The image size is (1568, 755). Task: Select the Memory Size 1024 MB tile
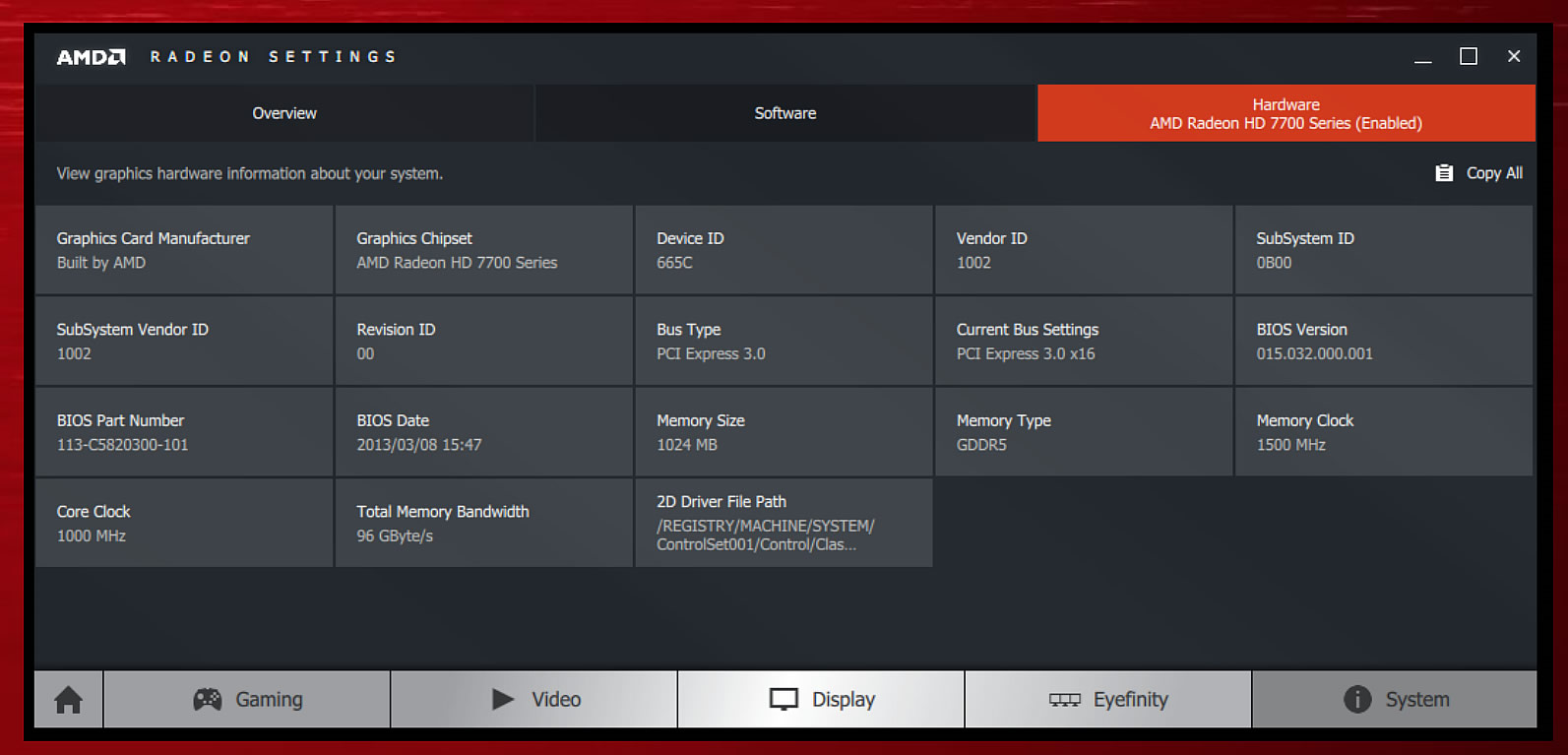tap(784, 432)
